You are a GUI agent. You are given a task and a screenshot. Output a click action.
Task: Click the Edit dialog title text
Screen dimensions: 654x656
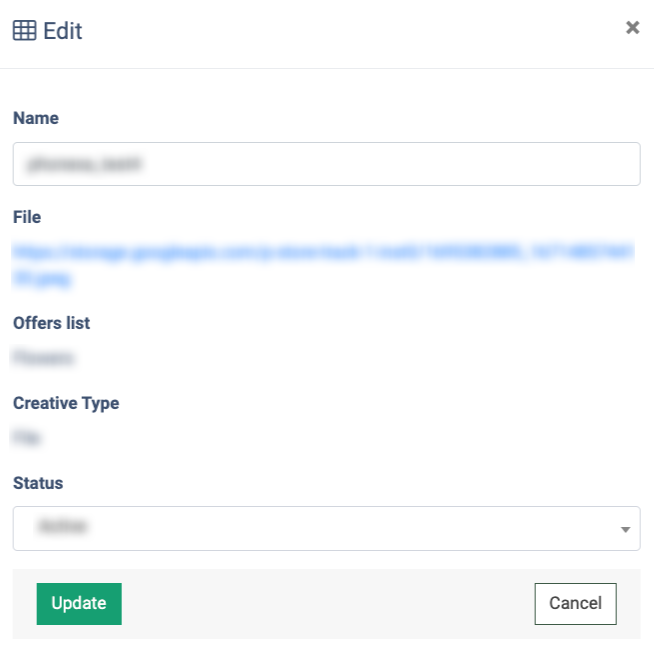tap(63, 31)
